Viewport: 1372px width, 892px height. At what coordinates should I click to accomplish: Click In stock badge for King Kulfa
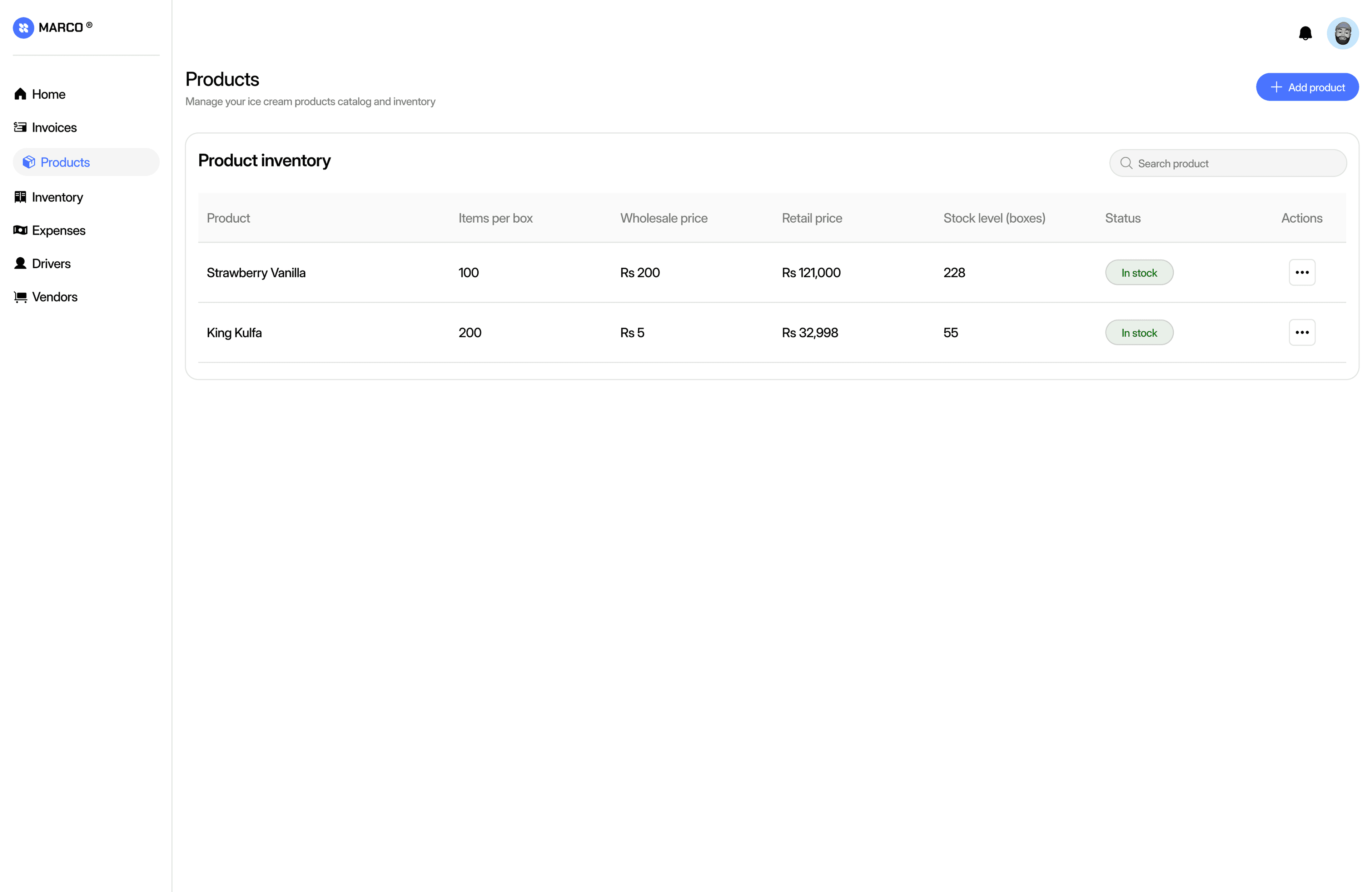click(x=1139, y=333)
